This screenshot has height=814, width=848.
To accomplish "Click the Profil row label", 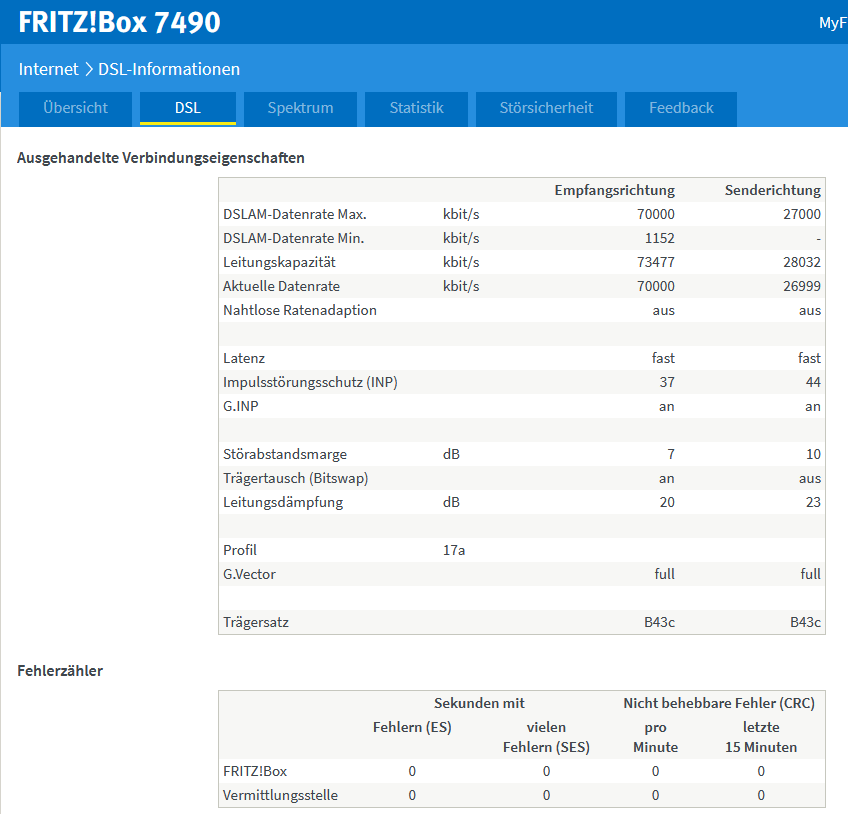I will pyautogui.click(x=240, y=550).
